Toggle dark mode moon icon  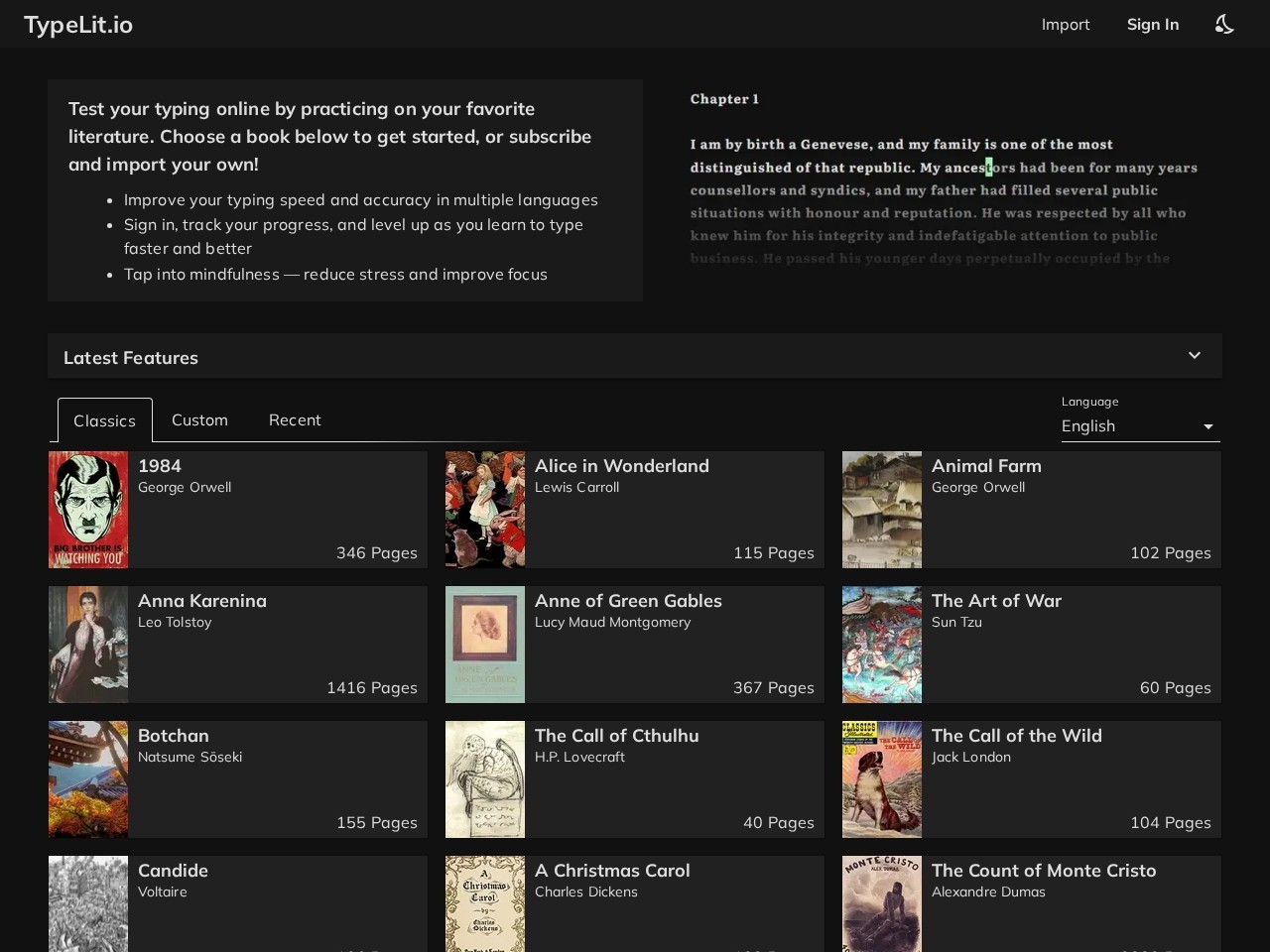1224,24
